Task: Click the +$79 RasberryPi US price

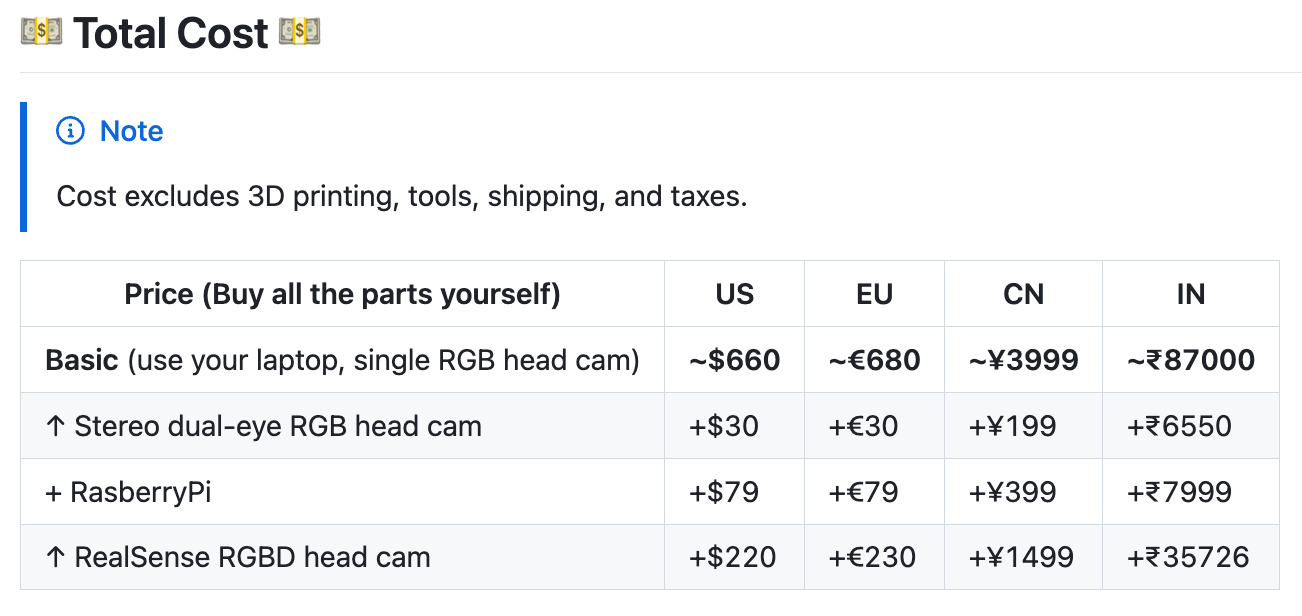Action: tap(723, 492)
